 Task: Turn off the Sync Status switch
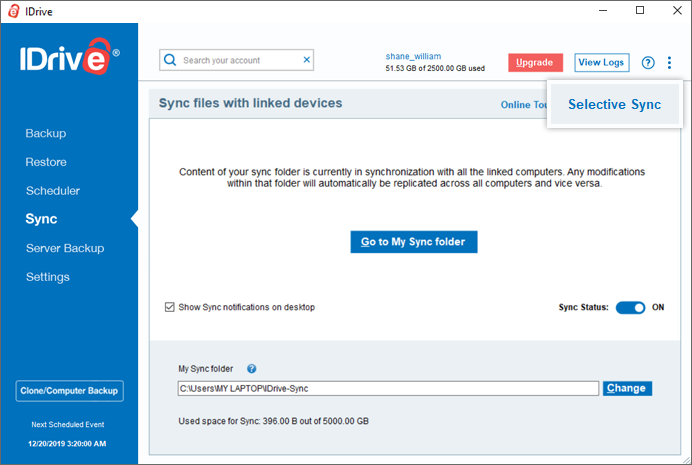[630, 308]
